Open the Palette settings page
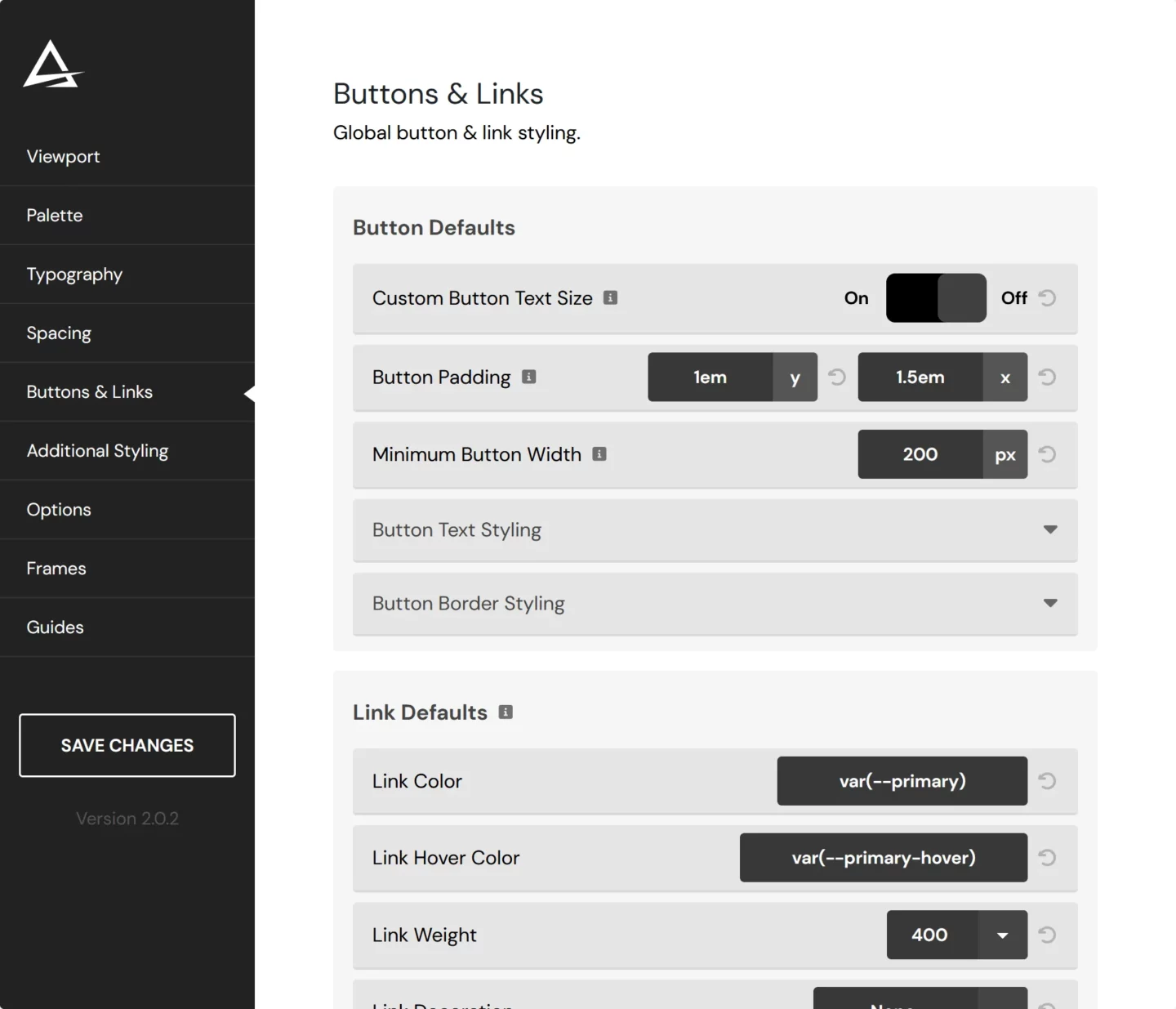 [x=127, y=215]
